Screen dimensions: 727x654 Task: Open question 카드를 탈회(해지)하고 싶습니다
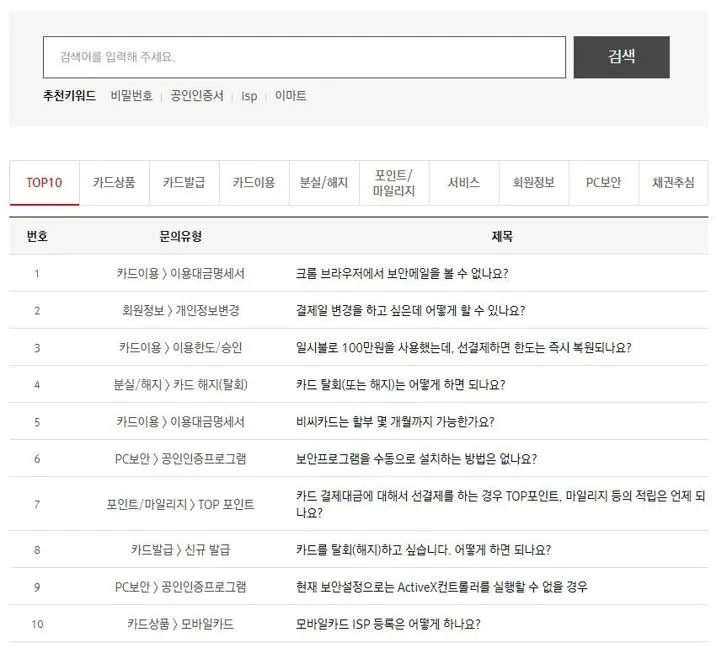coord(423,550)
